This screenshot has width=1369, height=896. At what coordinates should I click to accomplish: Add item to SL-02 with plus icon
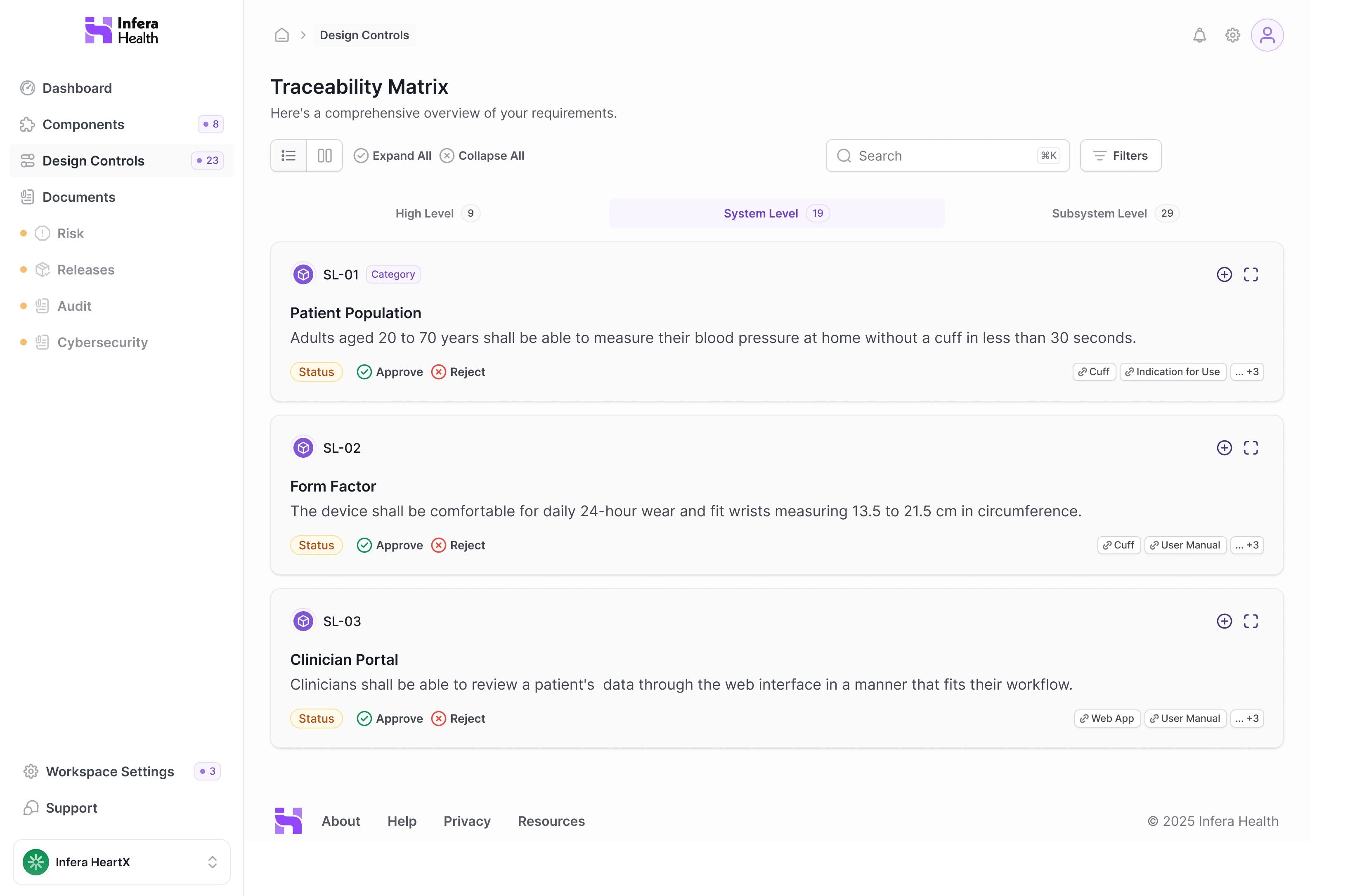[x=1224, y=447]
